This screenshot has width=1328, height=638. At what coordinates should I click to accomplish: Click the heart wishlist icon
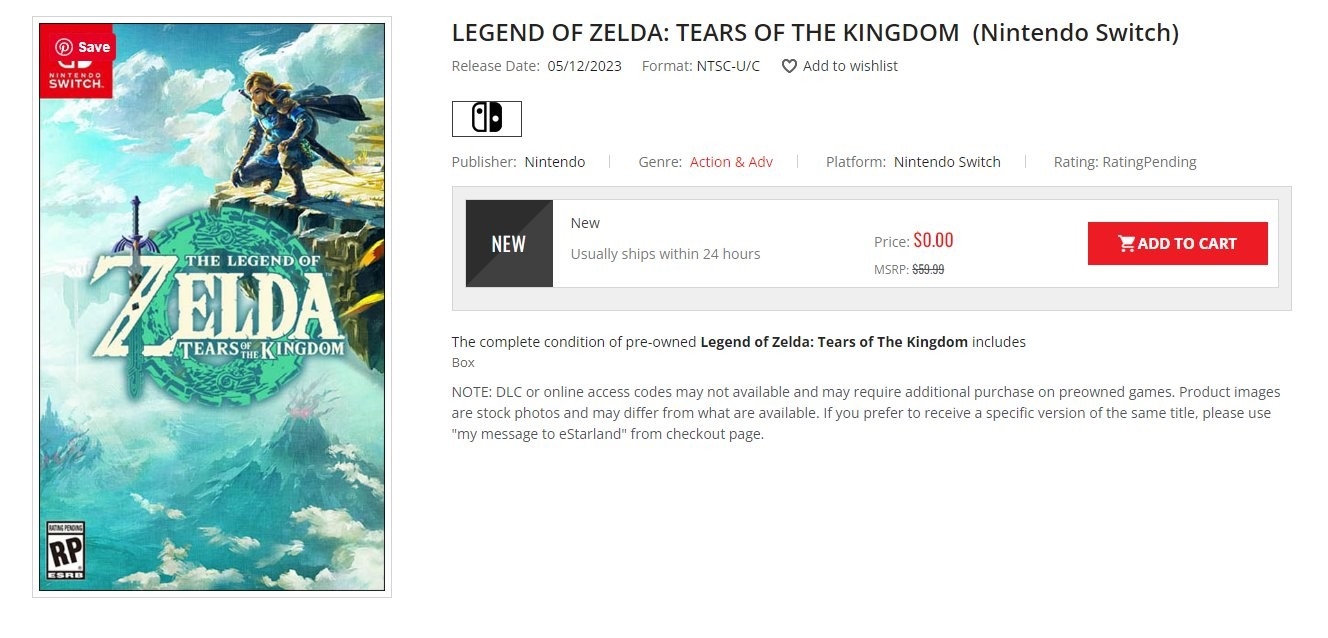[x=789, y=66]
